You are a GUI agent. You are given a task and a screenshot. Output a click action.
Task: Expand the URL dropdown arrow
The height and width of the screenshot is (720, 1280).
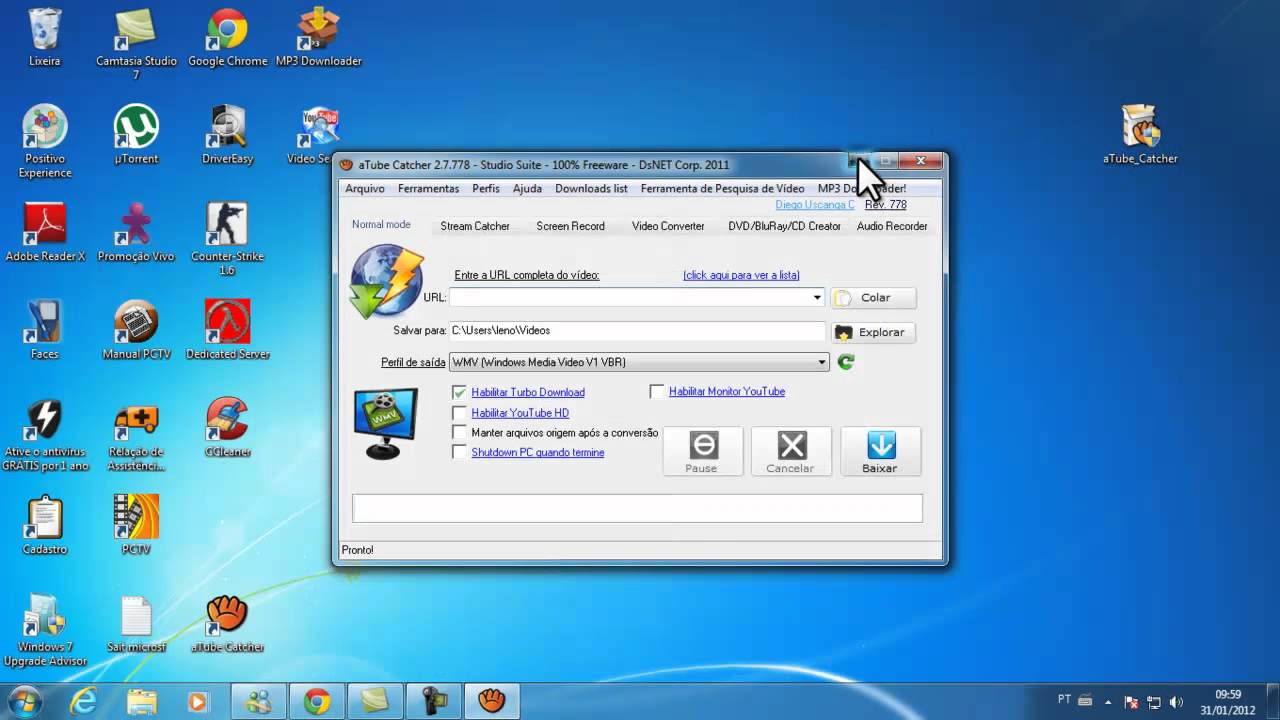817,297
